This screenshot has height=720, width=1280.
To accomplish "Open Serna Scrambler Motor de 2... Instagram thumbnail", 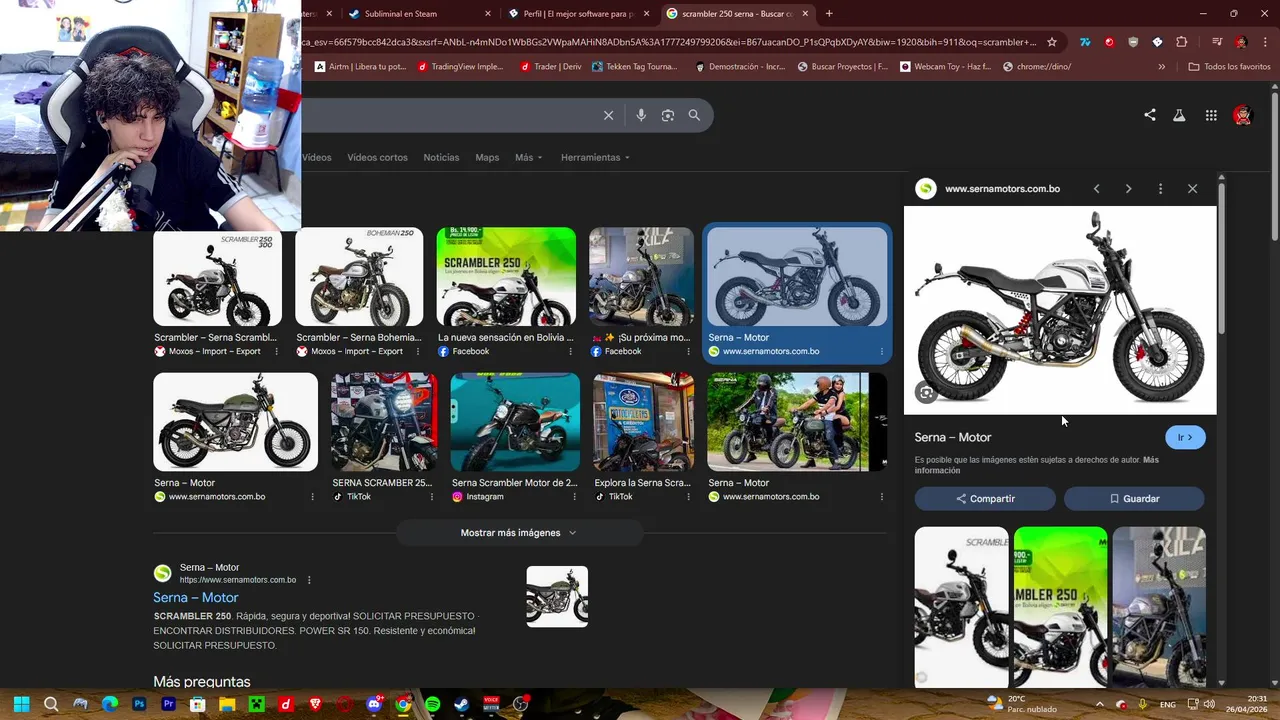I will [515, 422].
